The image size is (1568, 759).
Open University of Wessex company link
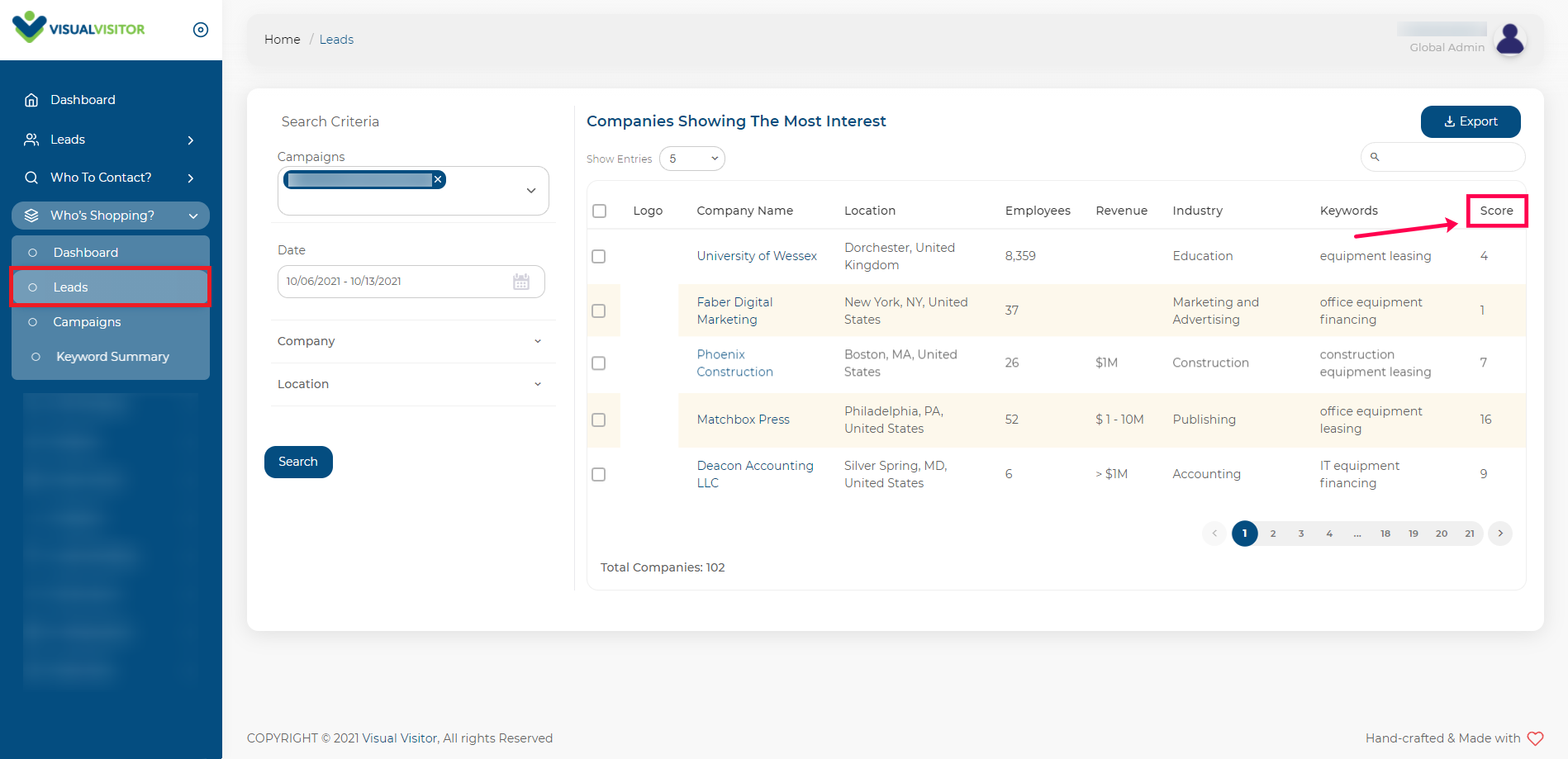coord(757,256)
